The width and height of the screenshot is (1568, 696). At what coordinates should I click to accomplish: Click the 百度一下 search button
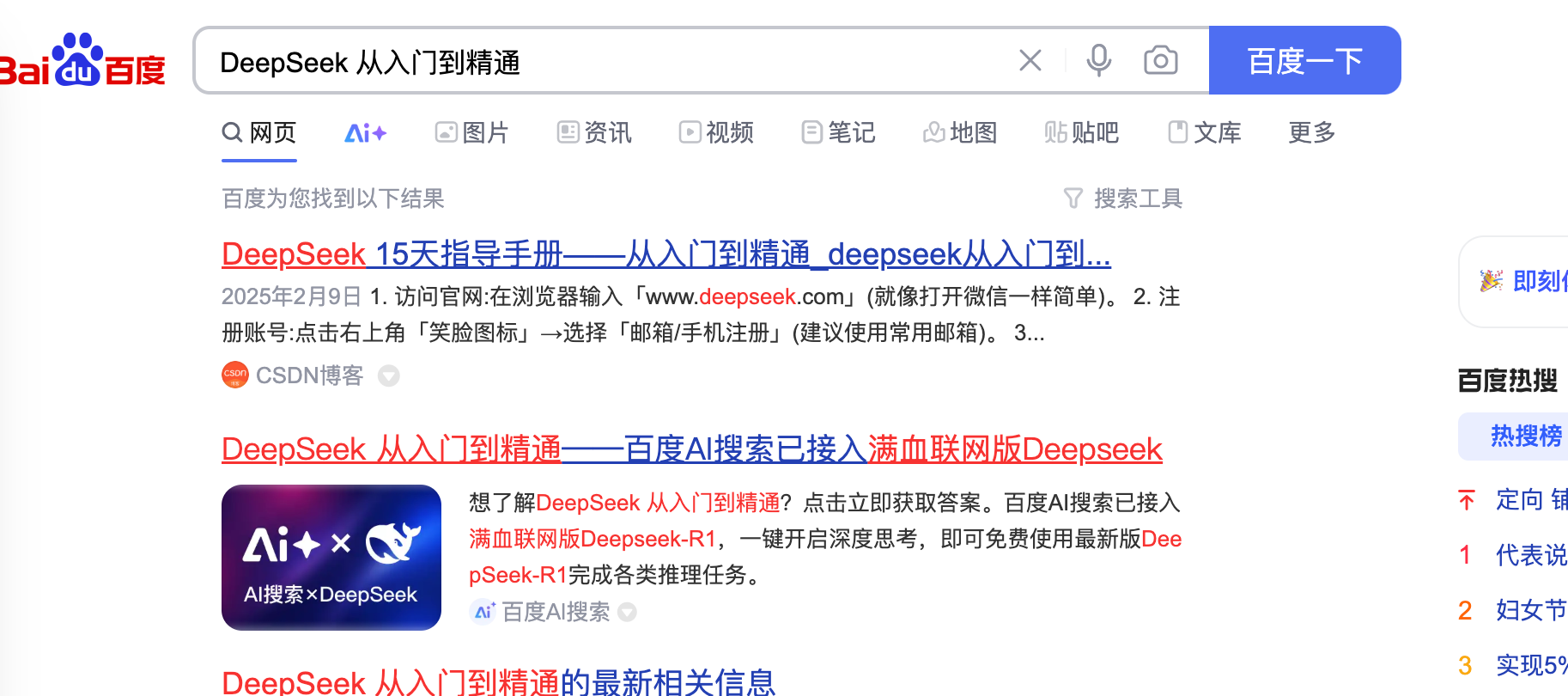pos(1304,60)
